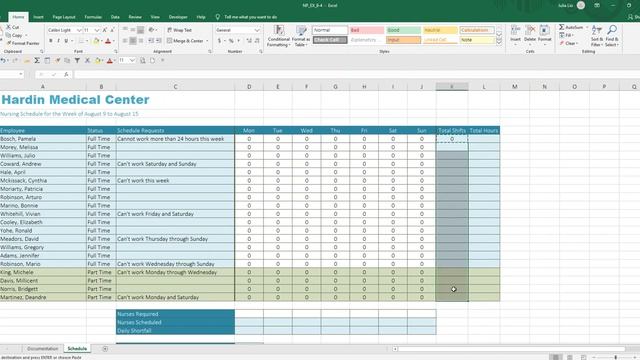Click the Sum icon in quick access toolbar
Viewport: 640px width, 360px height.
coord(37,60)
